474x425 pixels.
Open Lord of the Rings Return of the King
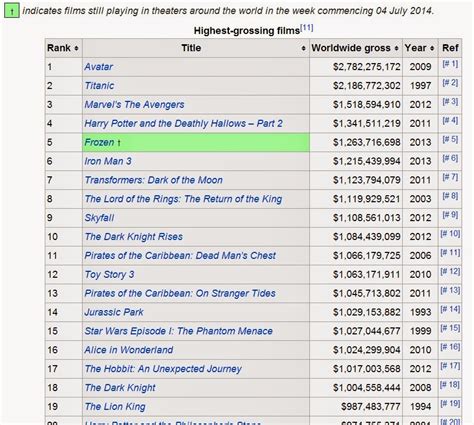tap(183, 199)
